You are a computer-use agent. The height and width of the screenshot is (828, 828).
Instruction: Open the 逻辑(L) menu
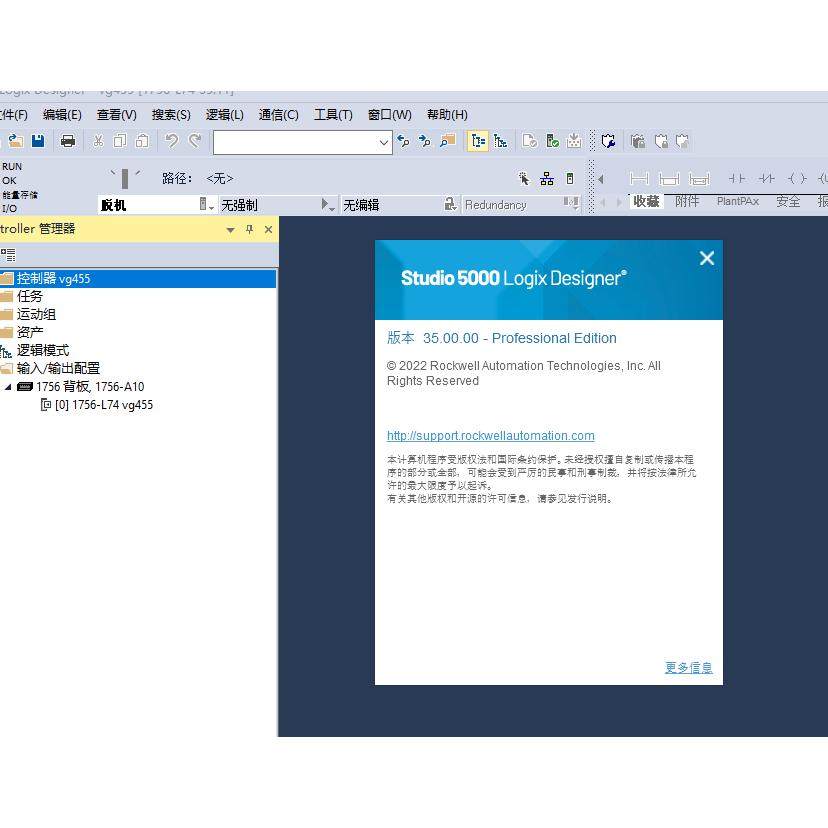click(x=225, y=115)
